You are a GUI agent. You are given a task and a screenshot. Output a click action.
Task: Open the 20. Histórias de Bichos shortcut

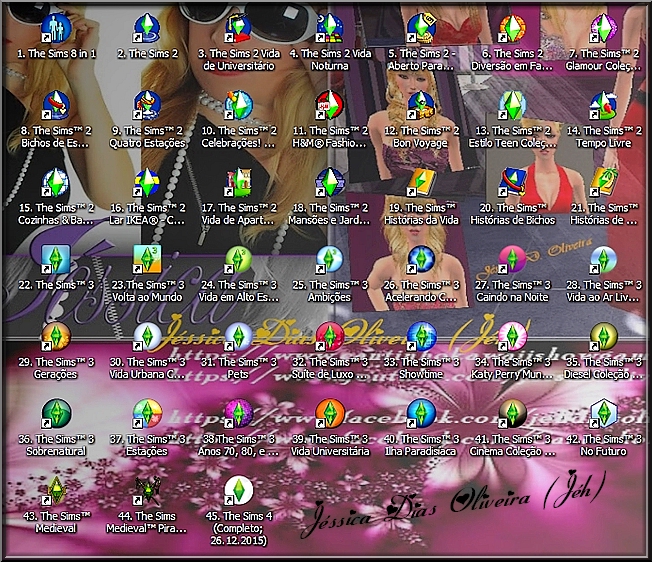pos(512,182)
